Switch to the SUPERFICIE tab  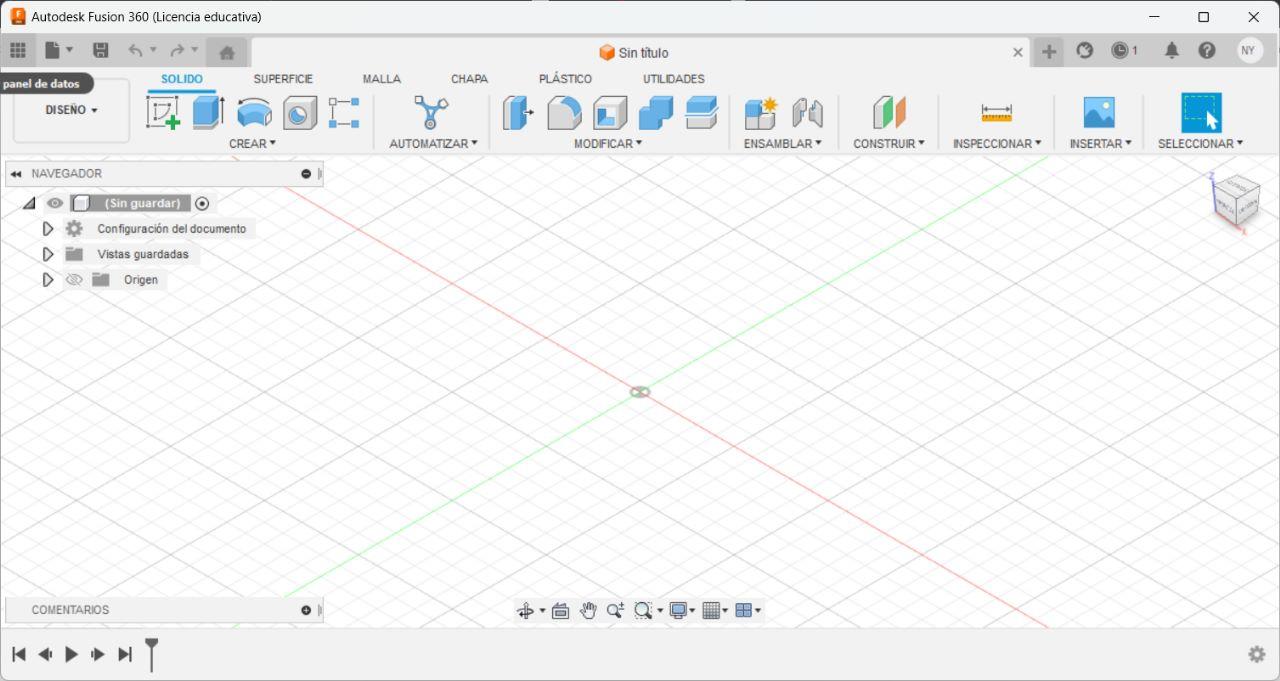point(283,79)
